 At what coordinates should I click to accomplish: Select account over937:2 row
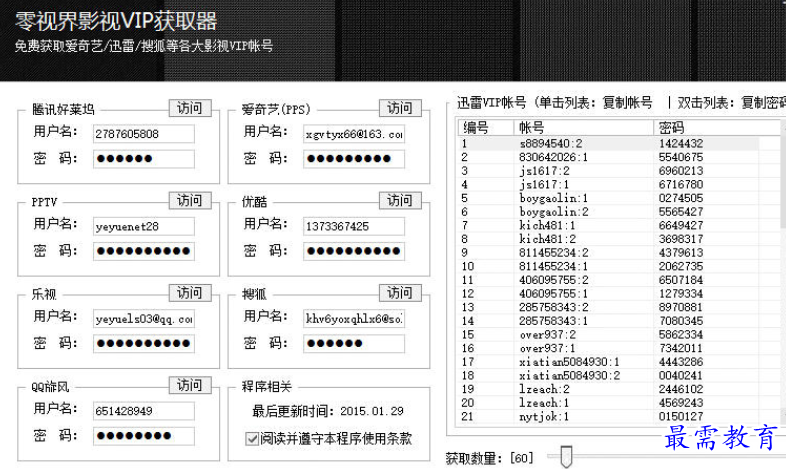click(609, 334)
